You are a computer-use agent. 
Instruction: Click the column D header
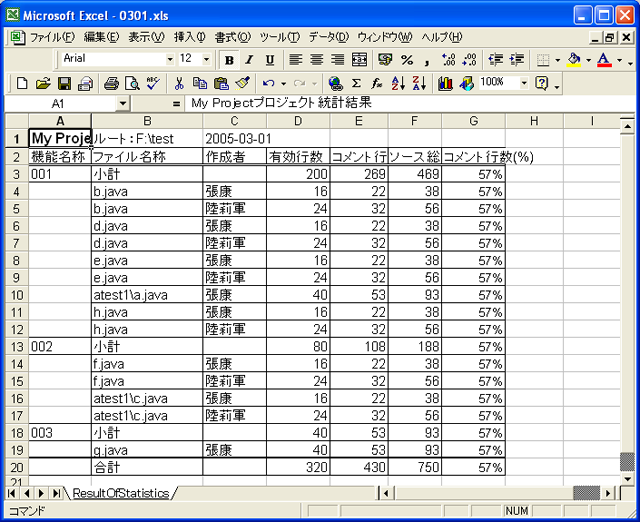[298, 122]
